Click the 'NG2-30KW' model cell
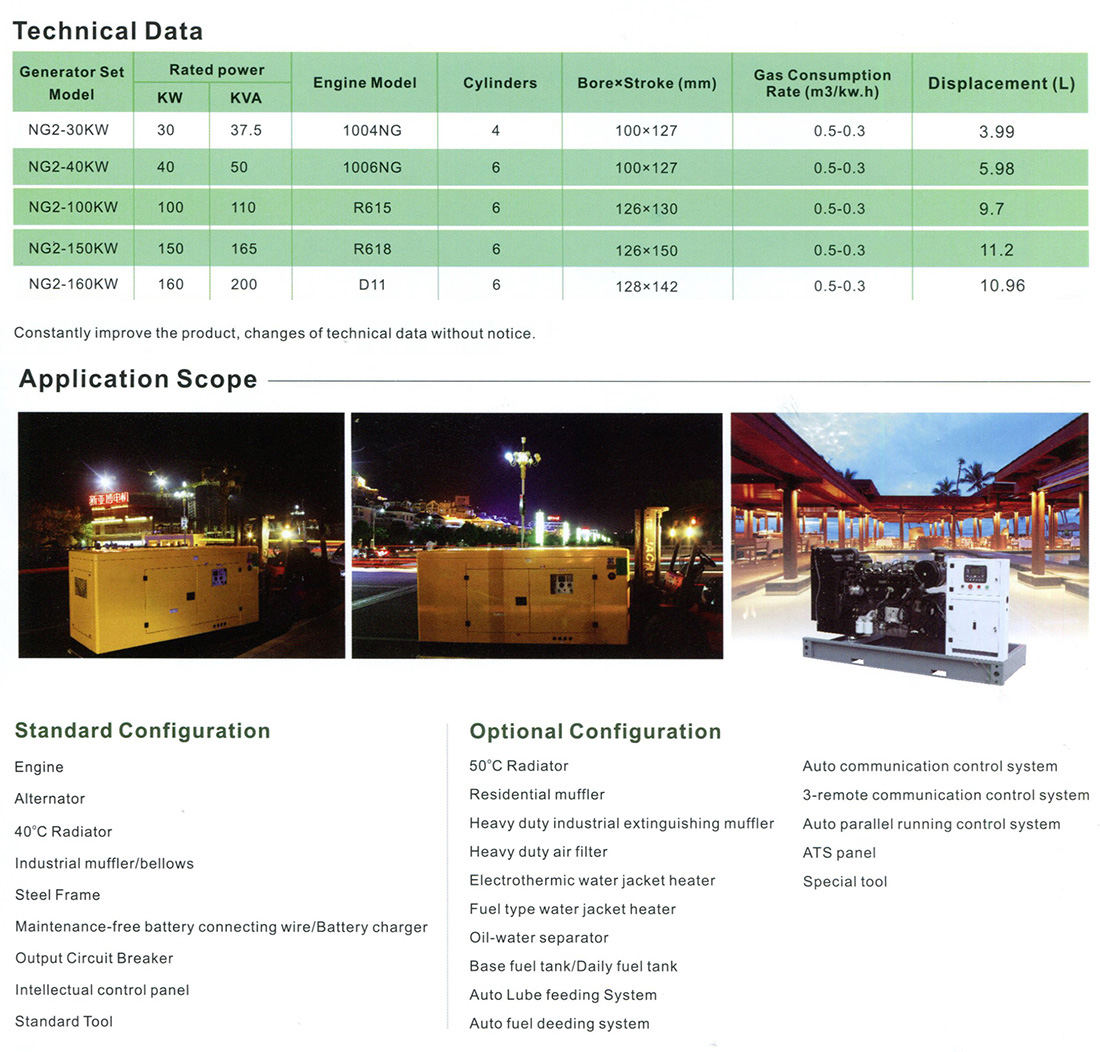 click(69, 130)
